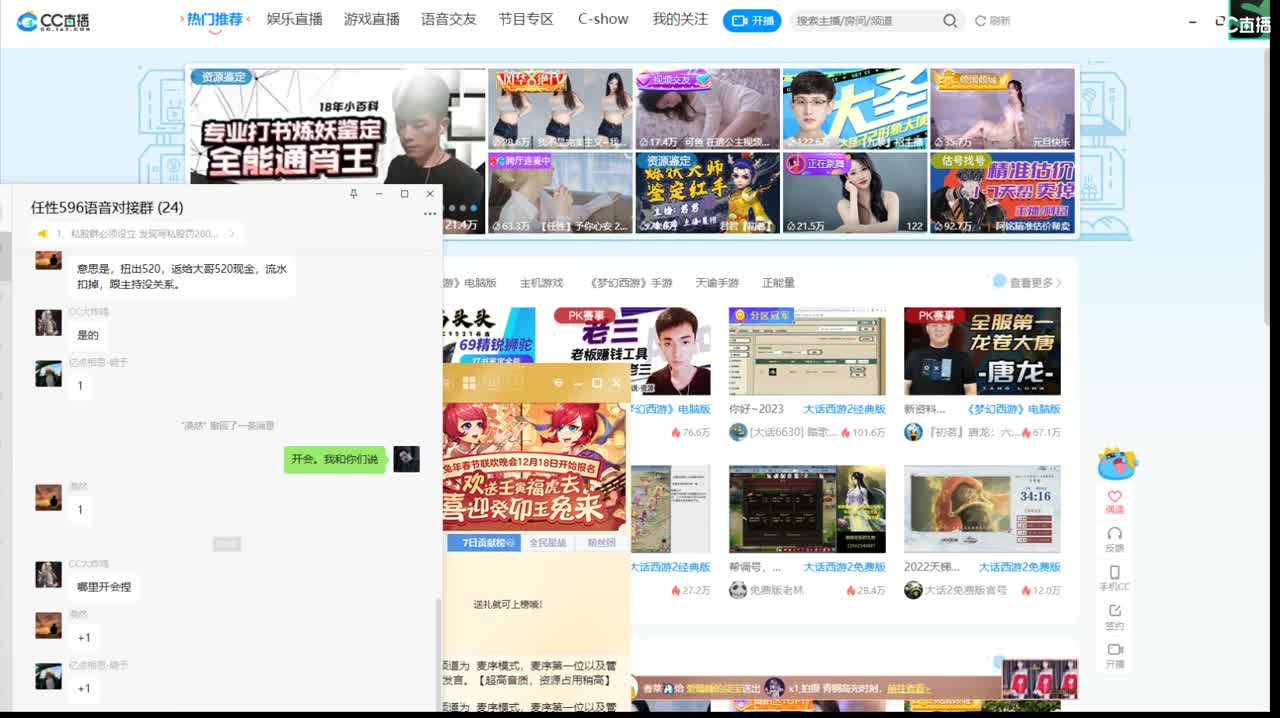Viewport: 1280px width, 718px height.
Task: Click the 开播 start-streaming button
Action: pyautogui.click(x=752, y=20)
